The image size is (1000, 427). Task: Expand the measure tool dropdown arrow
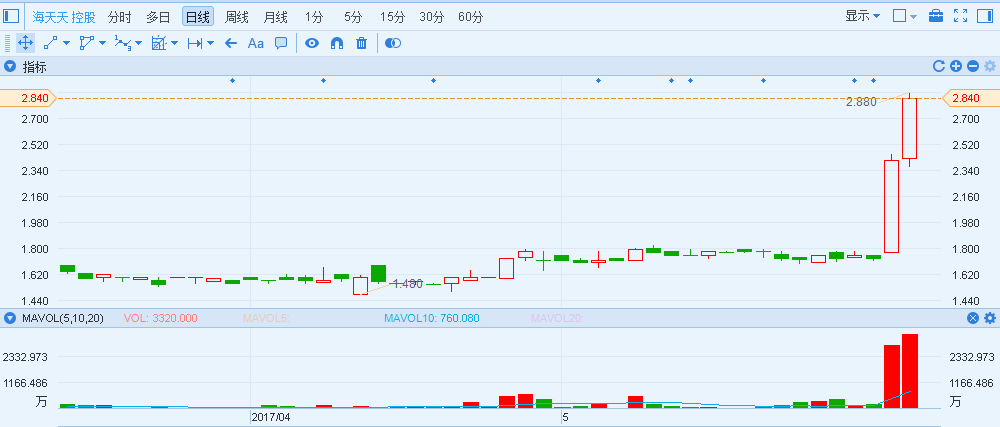[175, 44]
